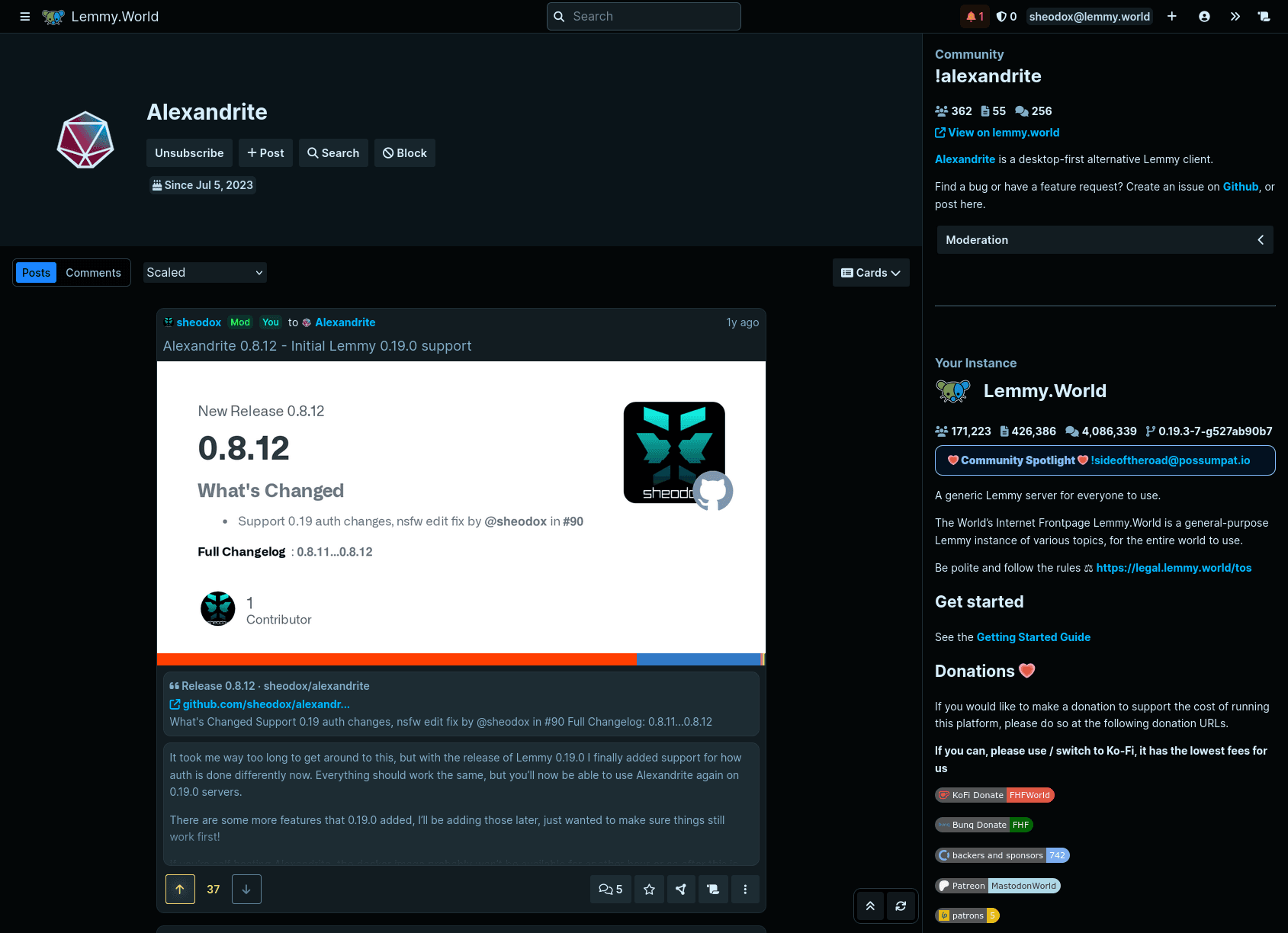Viewport: 1288px width, 933px height.
Task: Crosspost using the send icon under the post
Action: pos(681,889)
